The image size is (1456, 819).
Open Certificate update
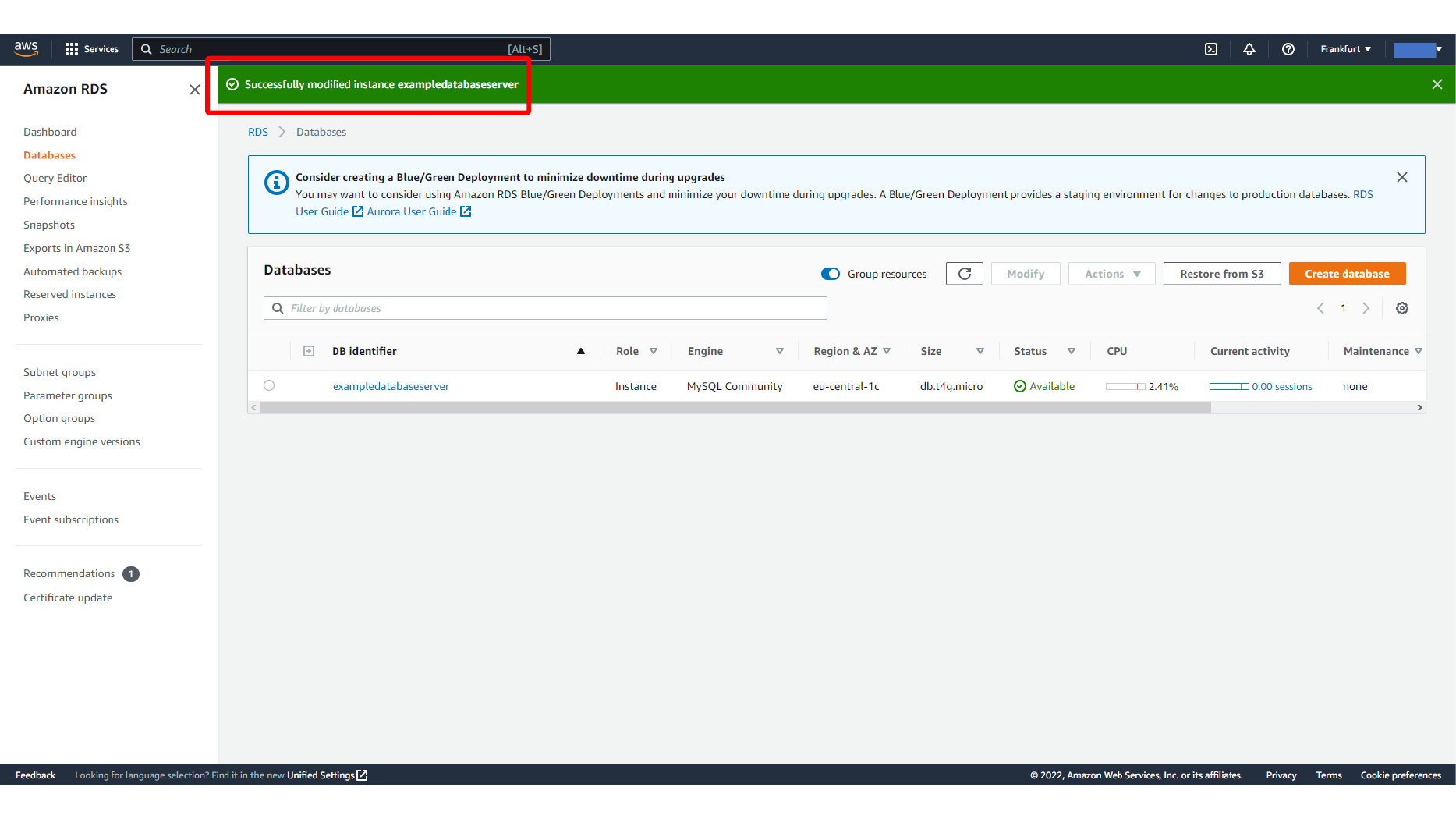(68, 597)
